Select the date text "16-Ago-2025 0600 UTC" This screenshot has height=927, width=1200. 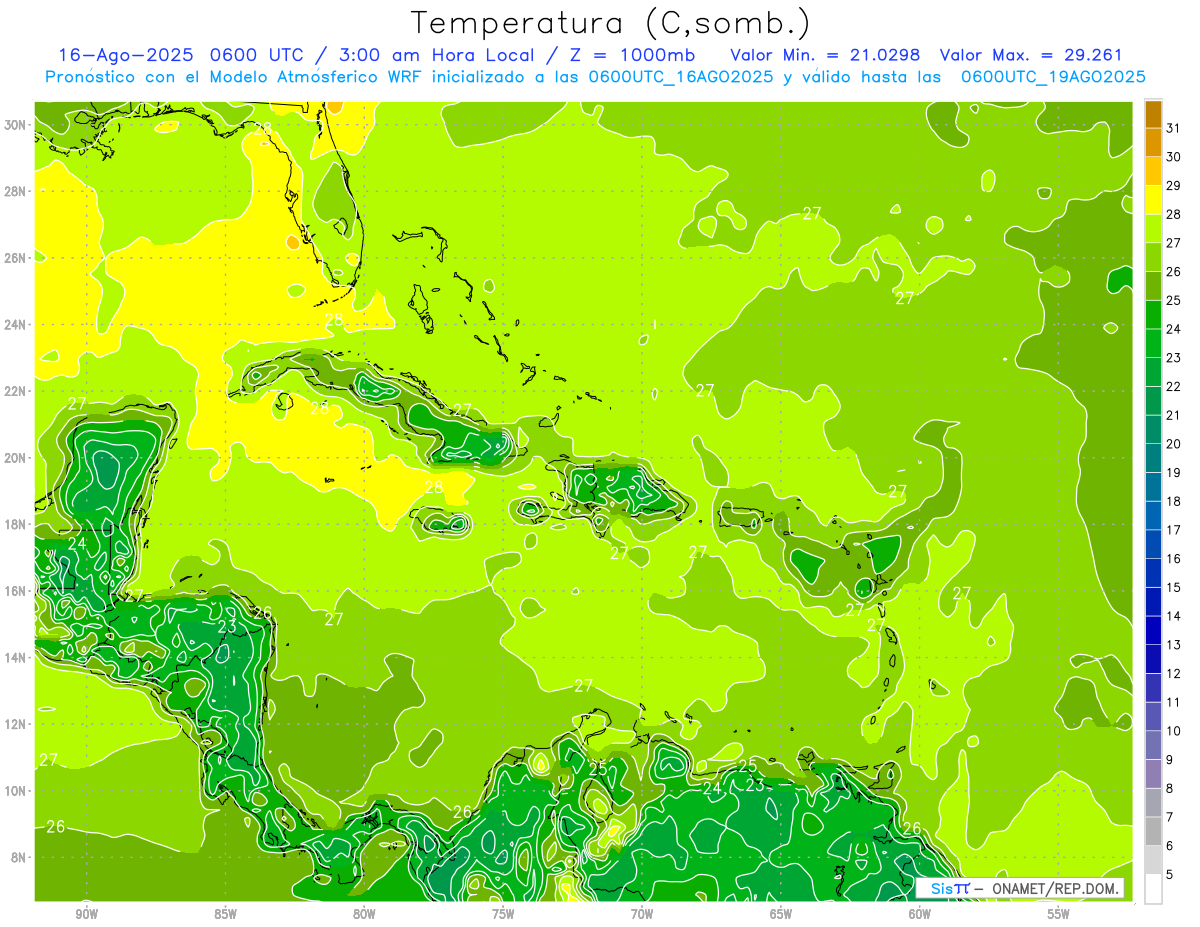[185, 55]
